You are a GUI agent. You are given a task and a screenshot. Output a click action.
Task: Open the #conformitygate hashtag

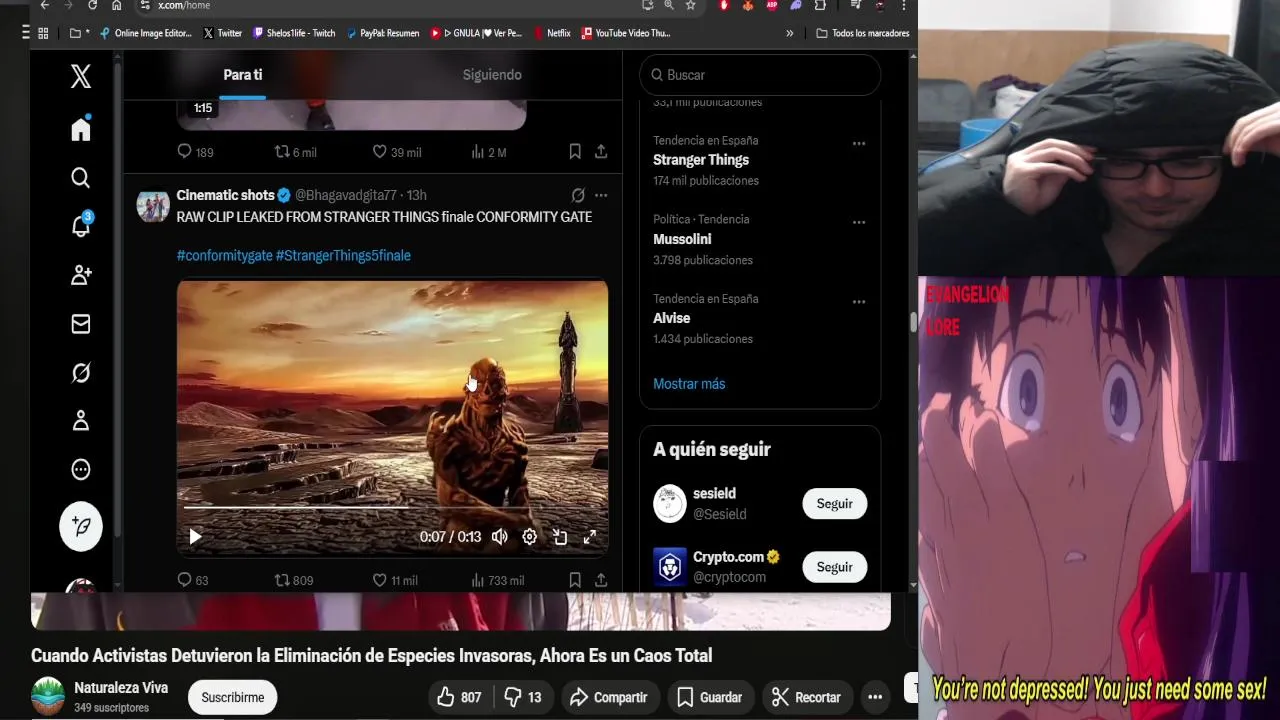(x=225, y=256)
